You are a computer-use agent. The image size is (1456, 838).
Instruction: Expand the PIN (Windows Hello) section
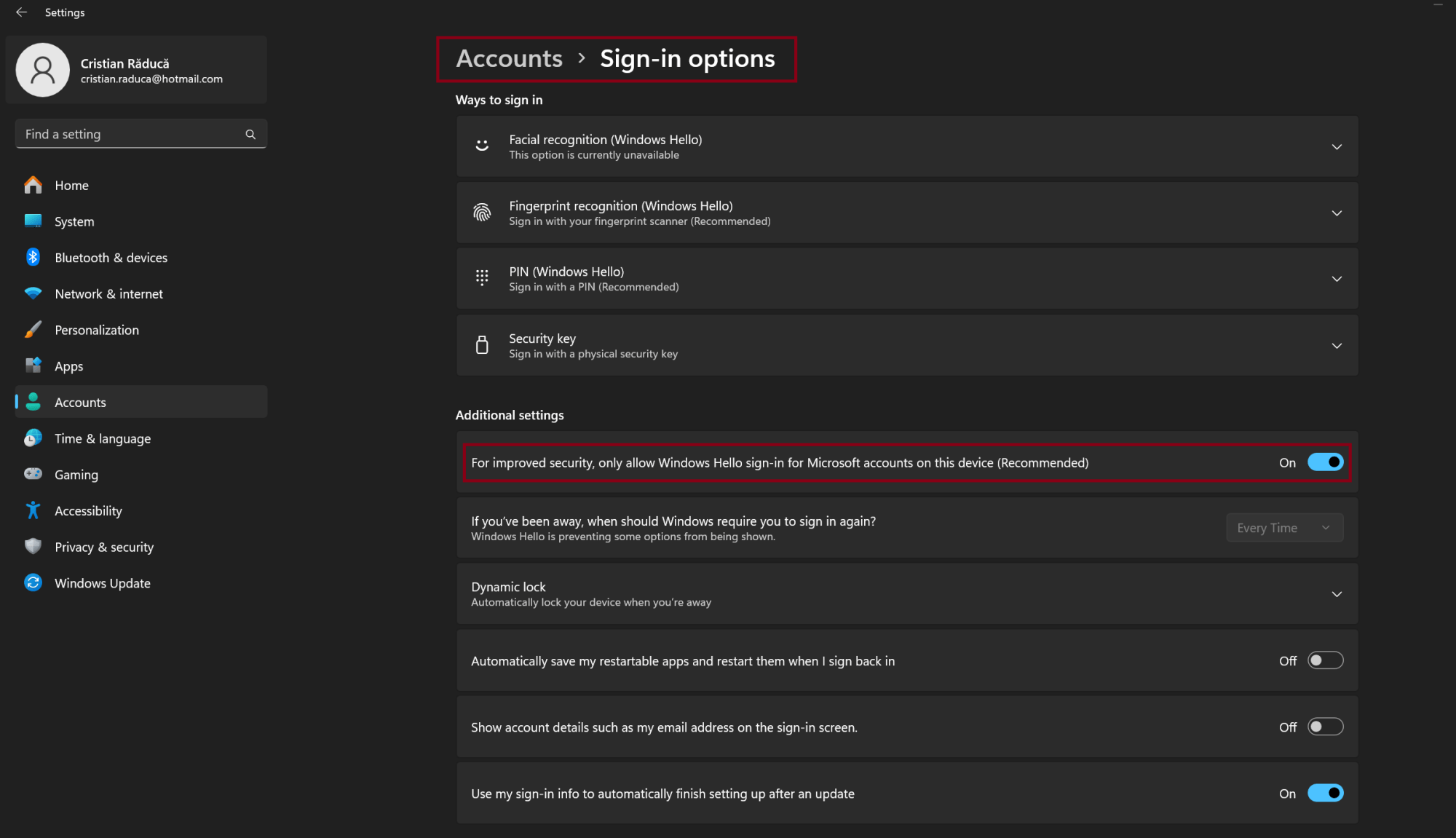coord(1337,280)
